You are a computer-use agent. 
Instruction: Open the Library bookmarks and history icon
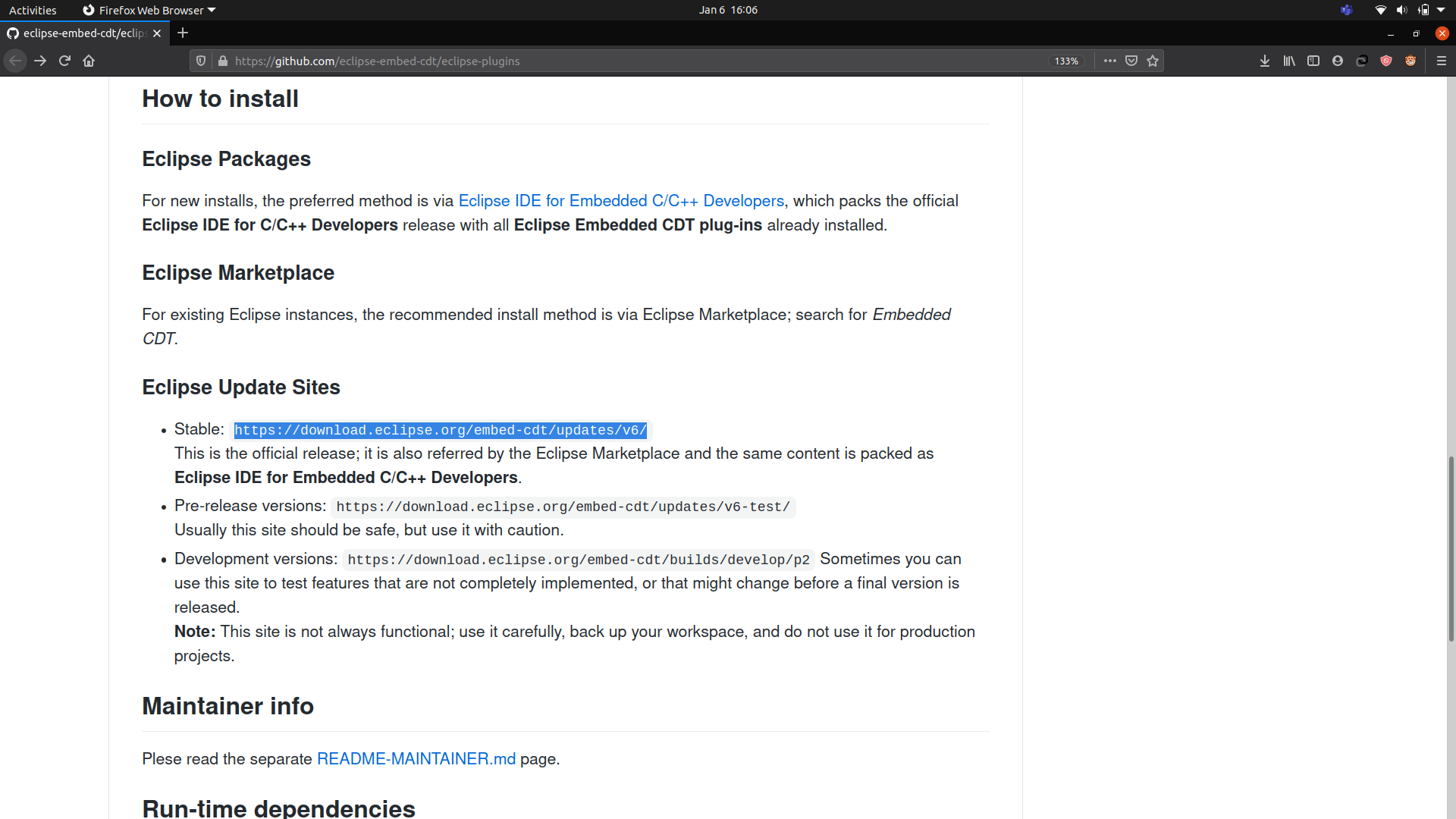[x=1288, y=61]
